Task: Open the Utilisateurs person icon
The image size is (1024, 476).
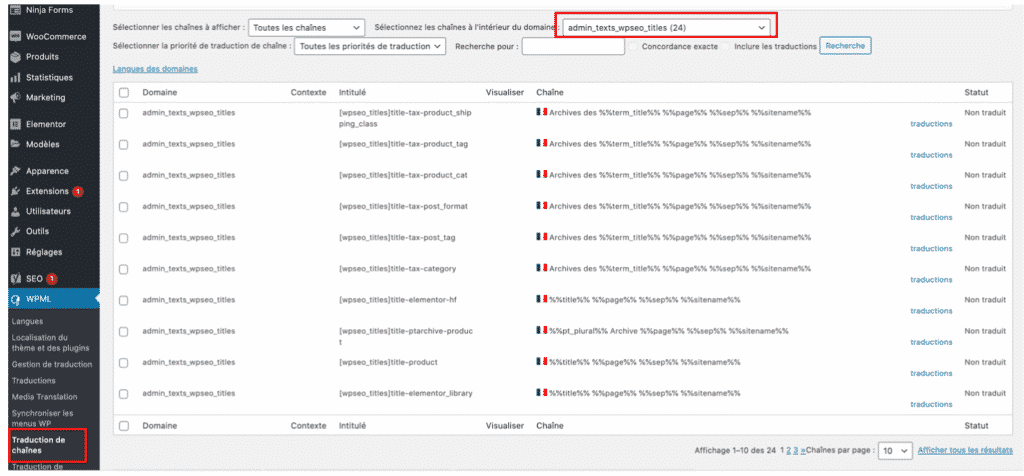Action: tap(15, 212)
